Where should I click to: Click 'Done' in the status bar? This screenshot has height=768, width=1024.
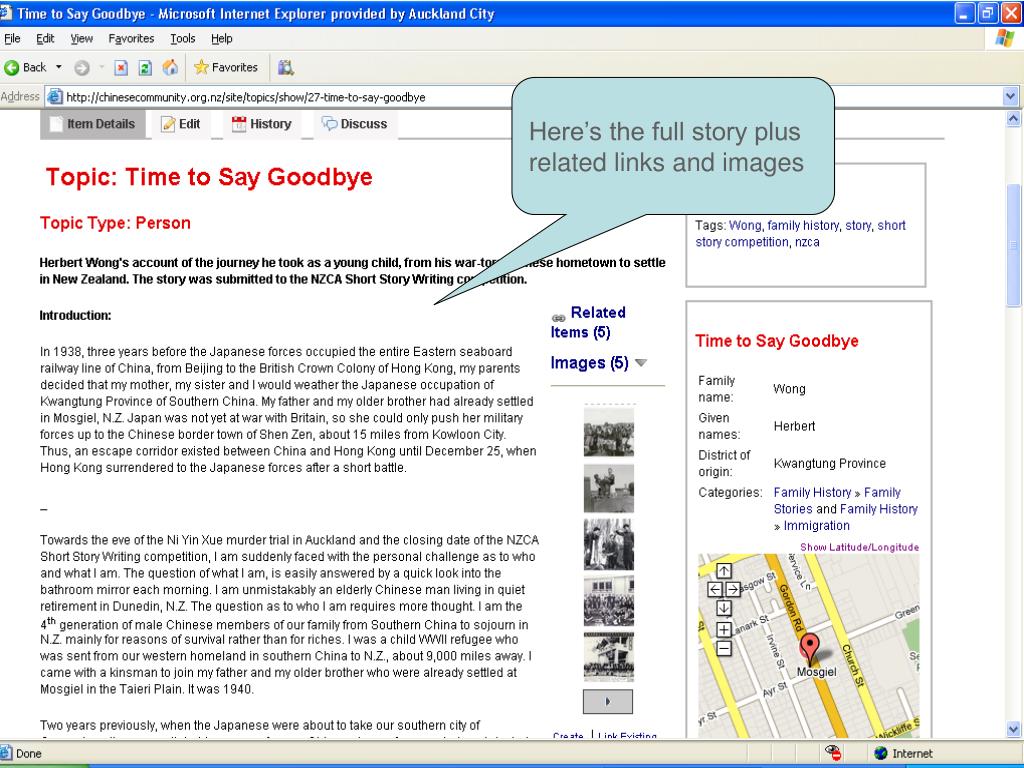pyautogui.click(x=29, y=753)
